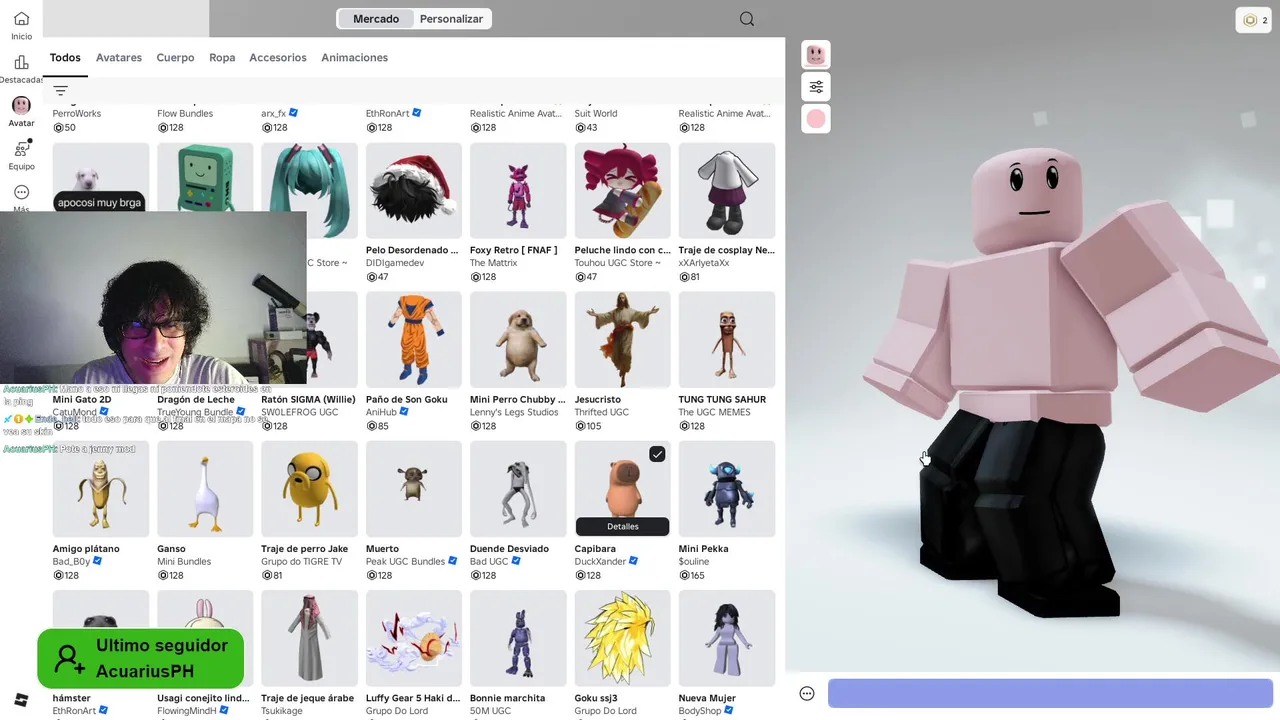1280x720 pixels.
Task: Open the Más options icon in sidebar
Action: (21, 192)
